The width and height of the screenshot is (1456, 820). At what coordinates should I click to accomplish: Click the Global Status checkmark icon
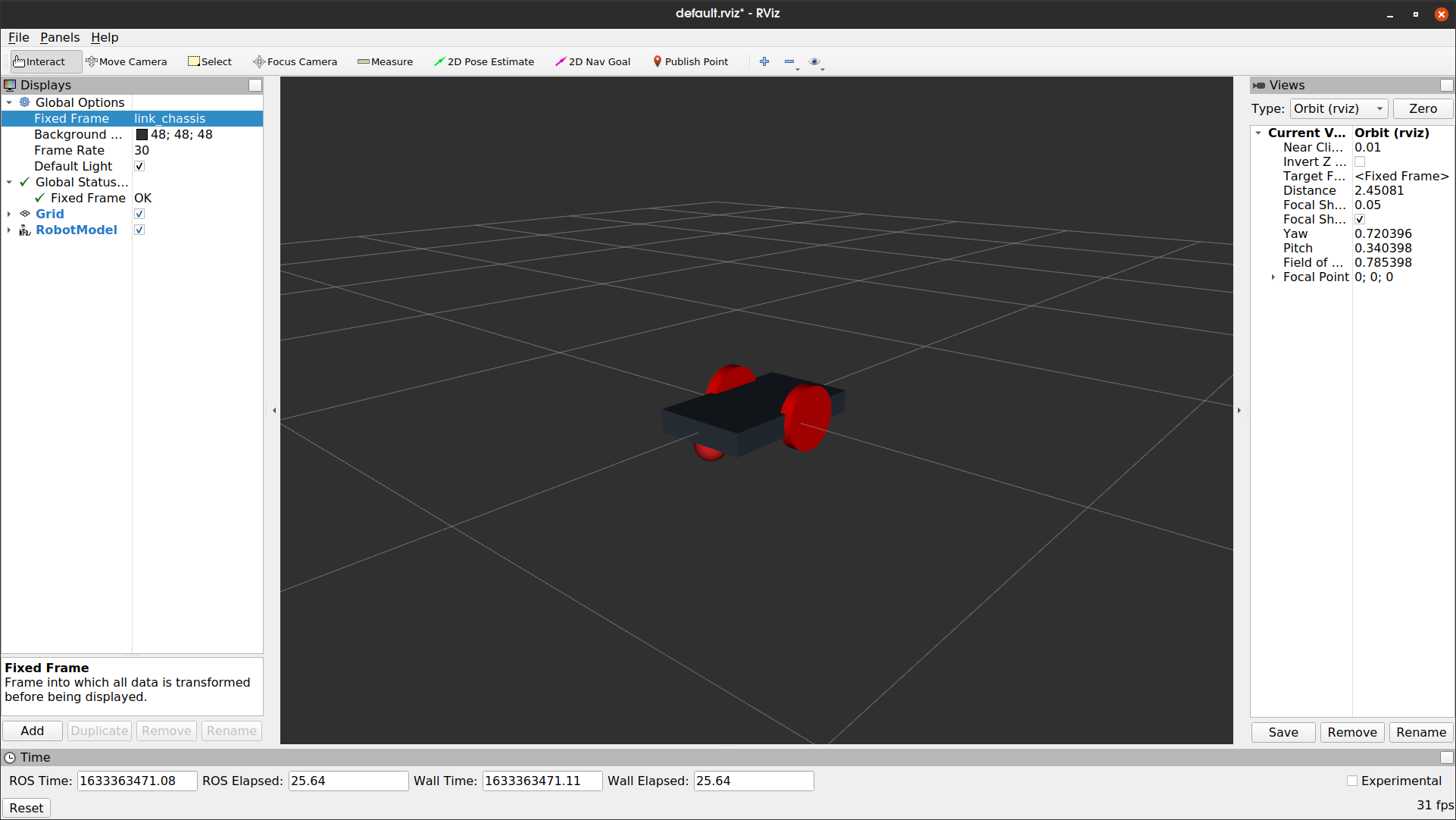click(25, 182)
